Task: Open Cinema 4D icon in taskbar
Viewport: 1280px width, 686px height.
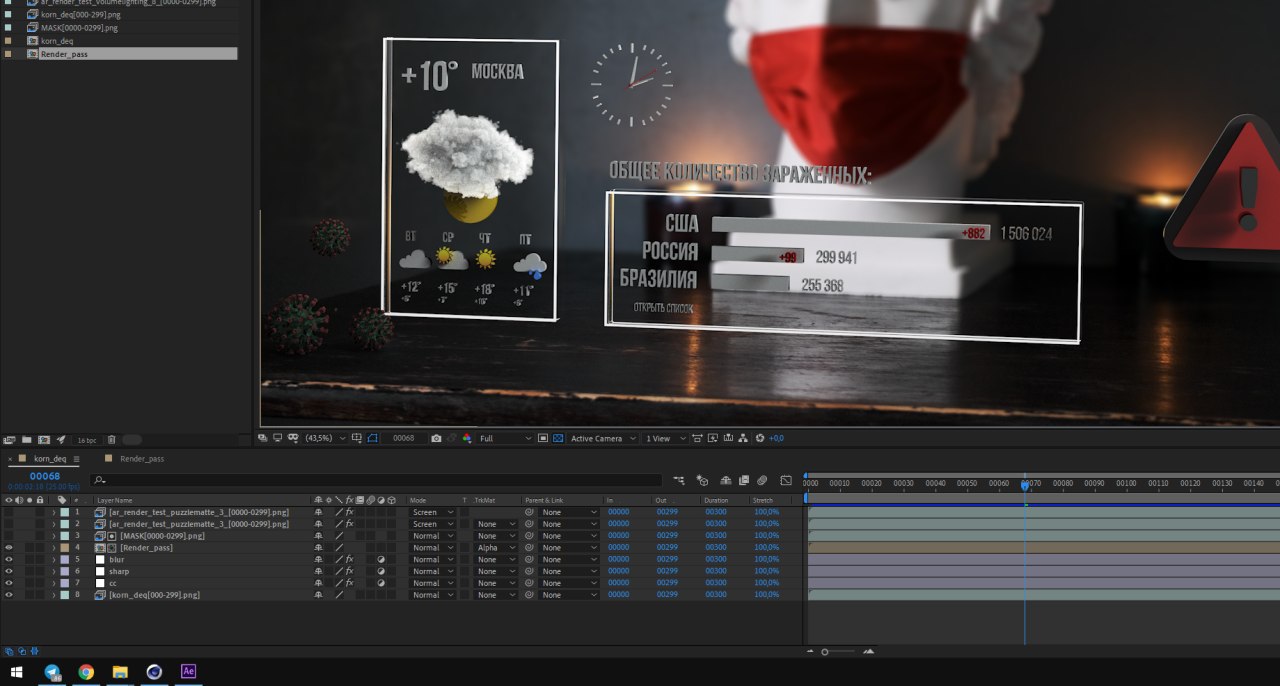Action: coord(154,672)
